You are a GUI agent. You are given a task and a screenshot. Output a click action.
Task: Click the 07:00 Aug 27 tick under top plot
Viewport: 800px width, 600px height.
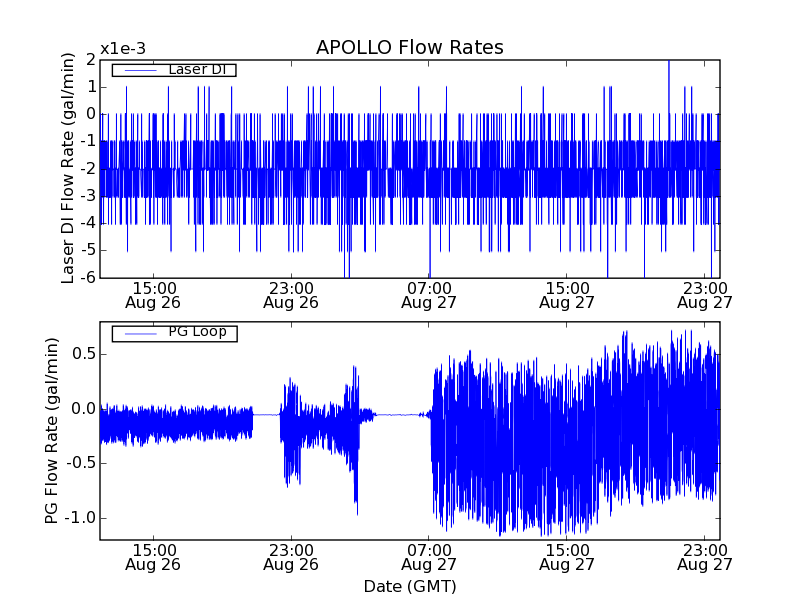428,294
